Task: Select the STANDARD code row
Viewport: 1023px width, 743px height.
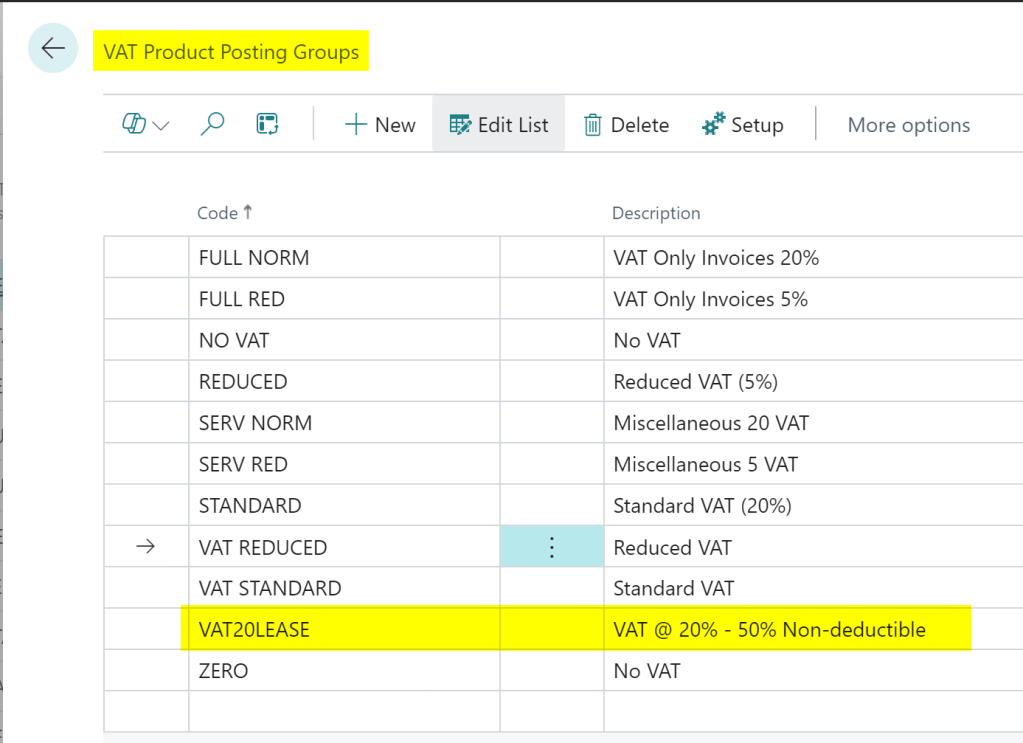Action: 250,506
